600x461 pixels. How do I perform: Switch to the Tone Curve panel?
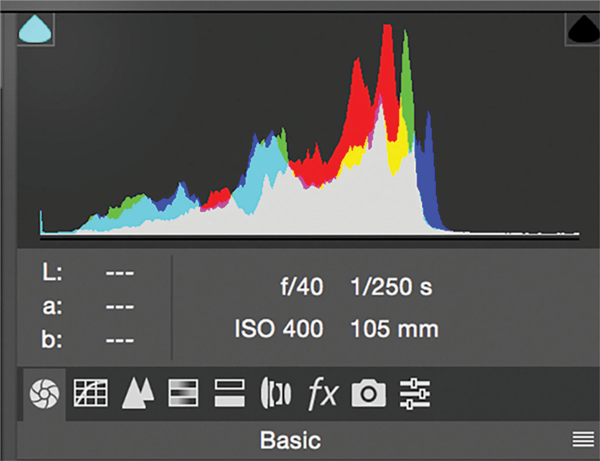[91, 394]
